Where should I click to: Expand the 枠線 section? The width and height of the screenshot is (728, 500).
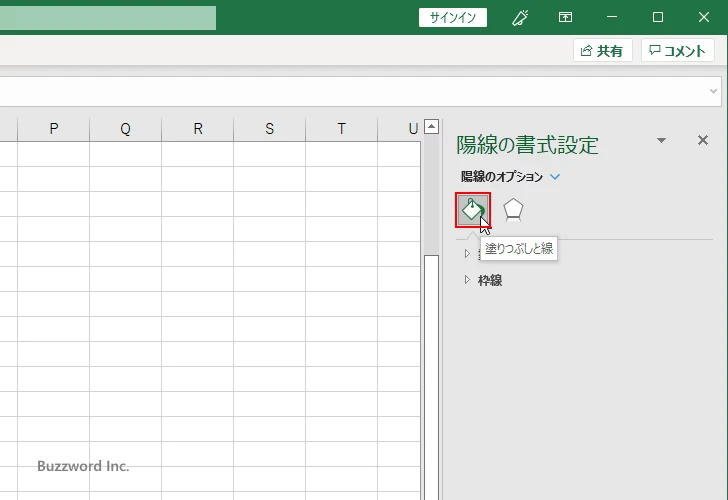(x=468, y=280)
